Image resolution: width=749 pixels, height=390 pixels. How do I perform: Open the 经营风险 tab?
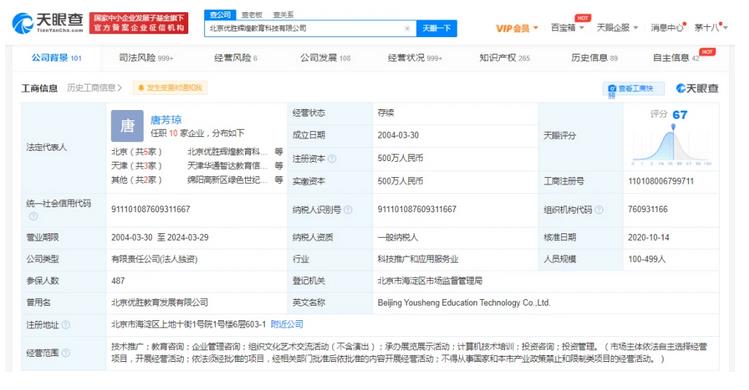(x=236, y=58)
